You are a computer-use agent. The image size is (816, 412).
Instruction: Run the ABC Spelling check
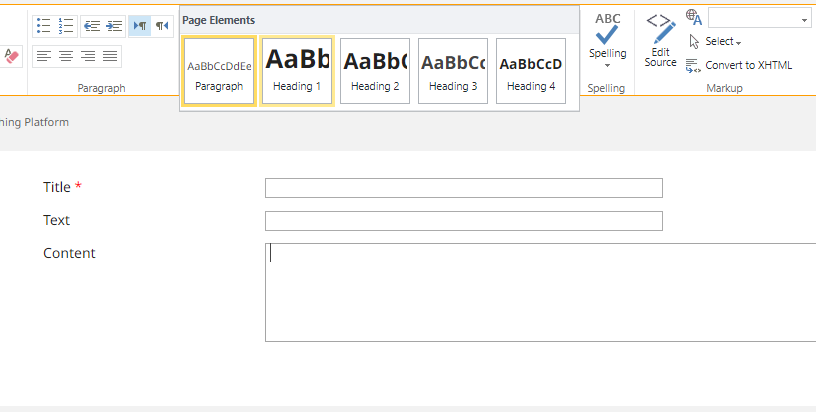(x=607, y=35)
